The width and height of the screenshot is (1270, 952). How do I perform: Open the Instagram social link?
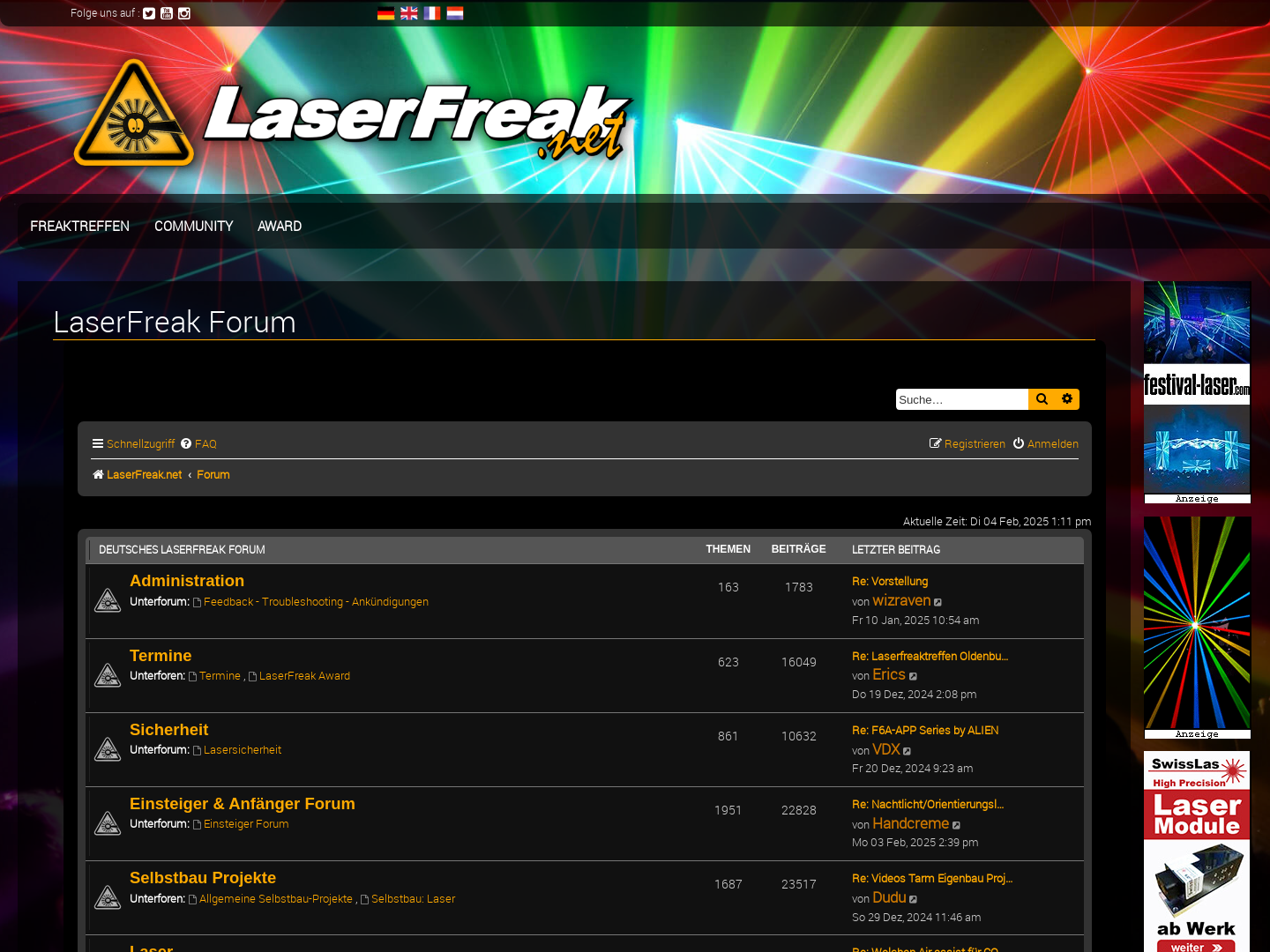[x=184, y=13]
